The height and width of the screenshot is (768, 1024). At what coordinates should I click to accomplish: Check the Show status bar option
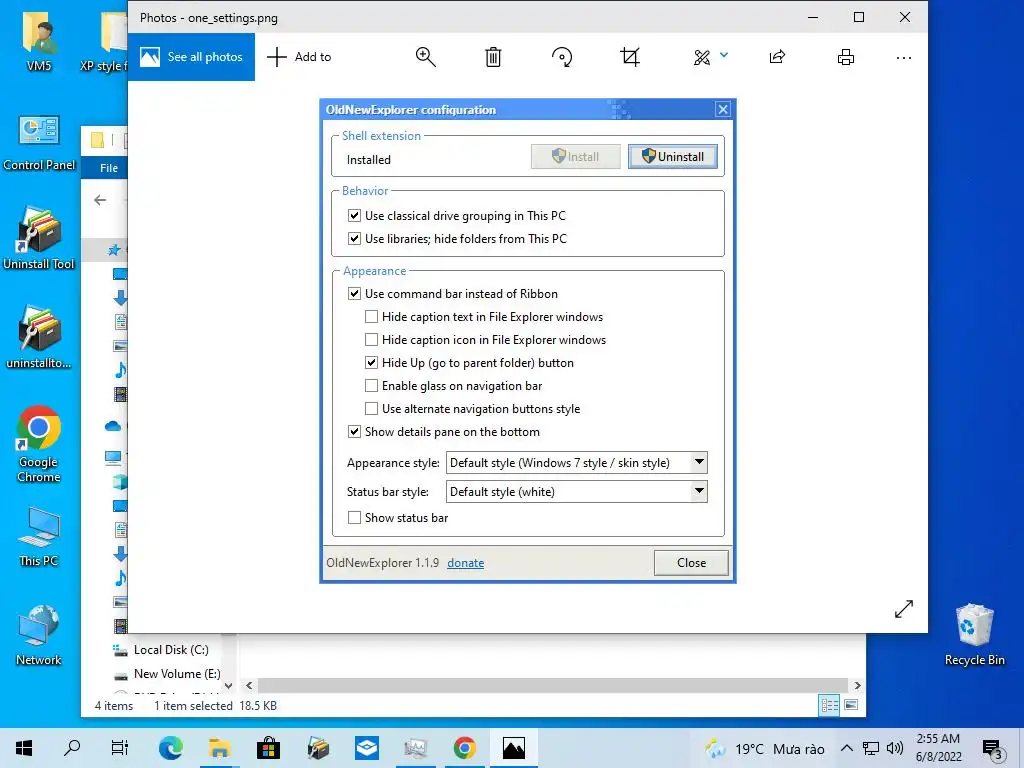pyautogui.click(x=355, y=518)
